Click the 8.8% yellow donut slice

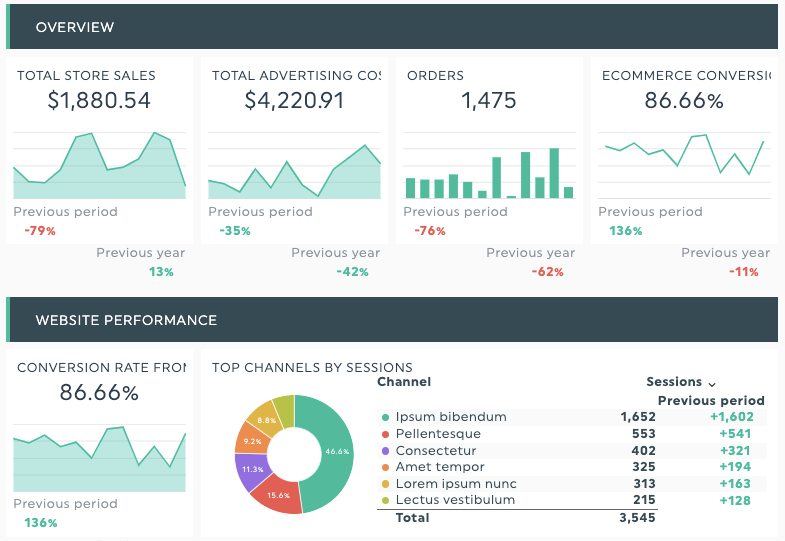[x=266, y=420]
